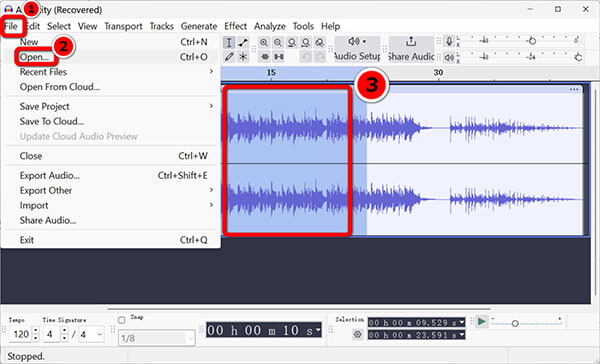Select the Draw pencil tool
Image resolution: width=600 pixels, height=364 pixels.
(x=229, y=57)
